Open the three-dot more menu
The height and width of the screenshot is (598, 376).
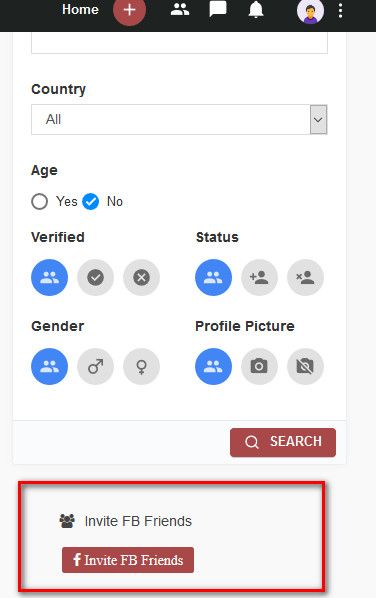coord(340,11)
